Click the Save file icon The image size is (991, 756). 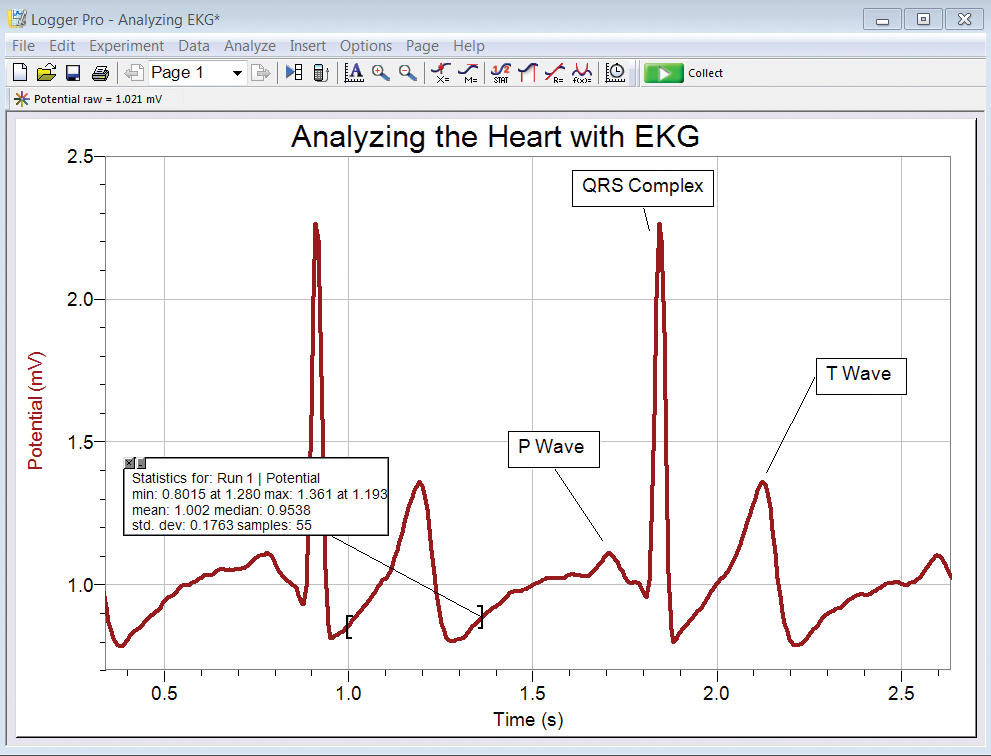coord(73,73)
